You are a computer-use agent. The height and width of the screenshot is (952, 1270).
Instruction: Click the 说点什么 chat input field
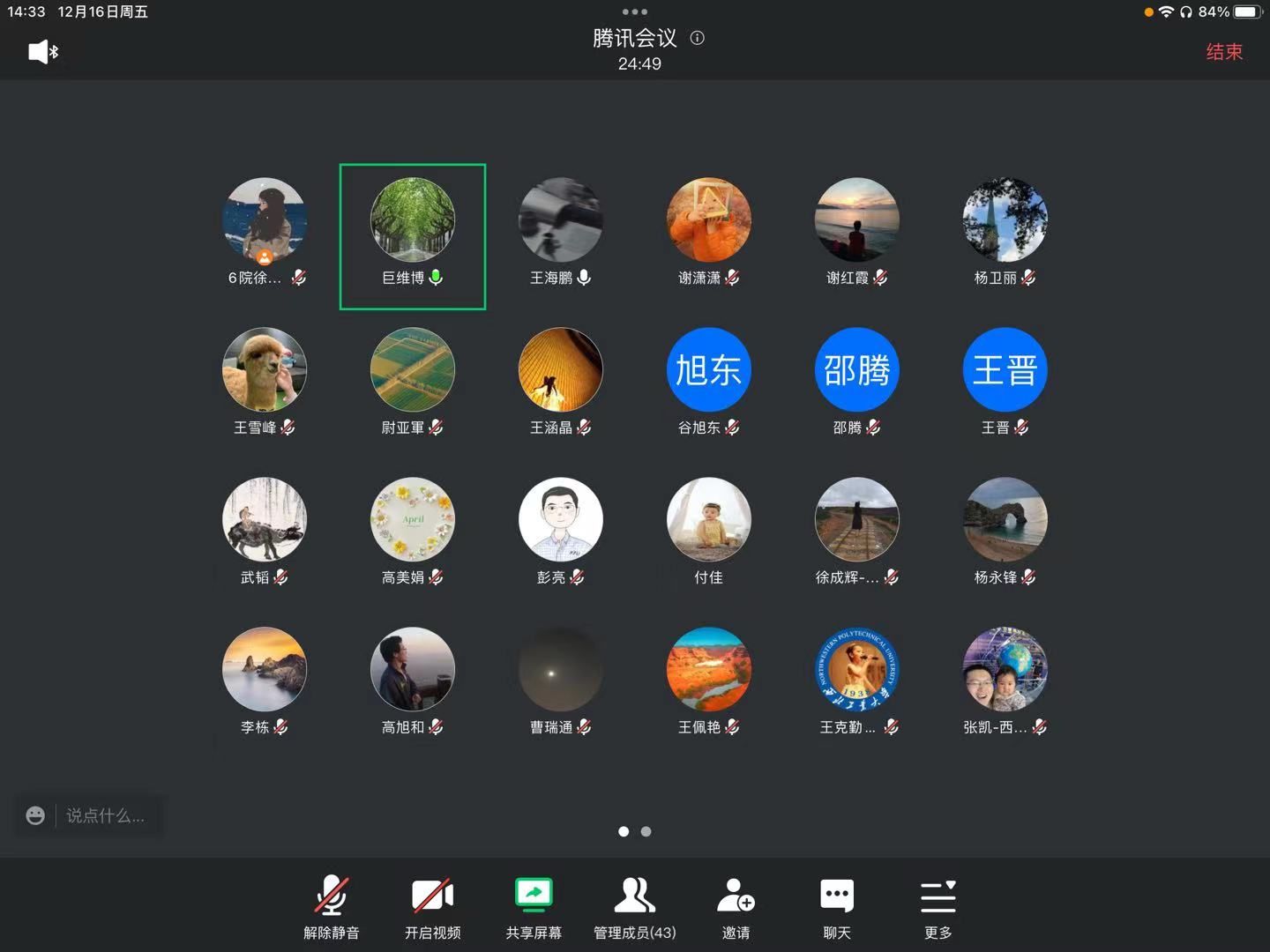(x=106, y=815)
